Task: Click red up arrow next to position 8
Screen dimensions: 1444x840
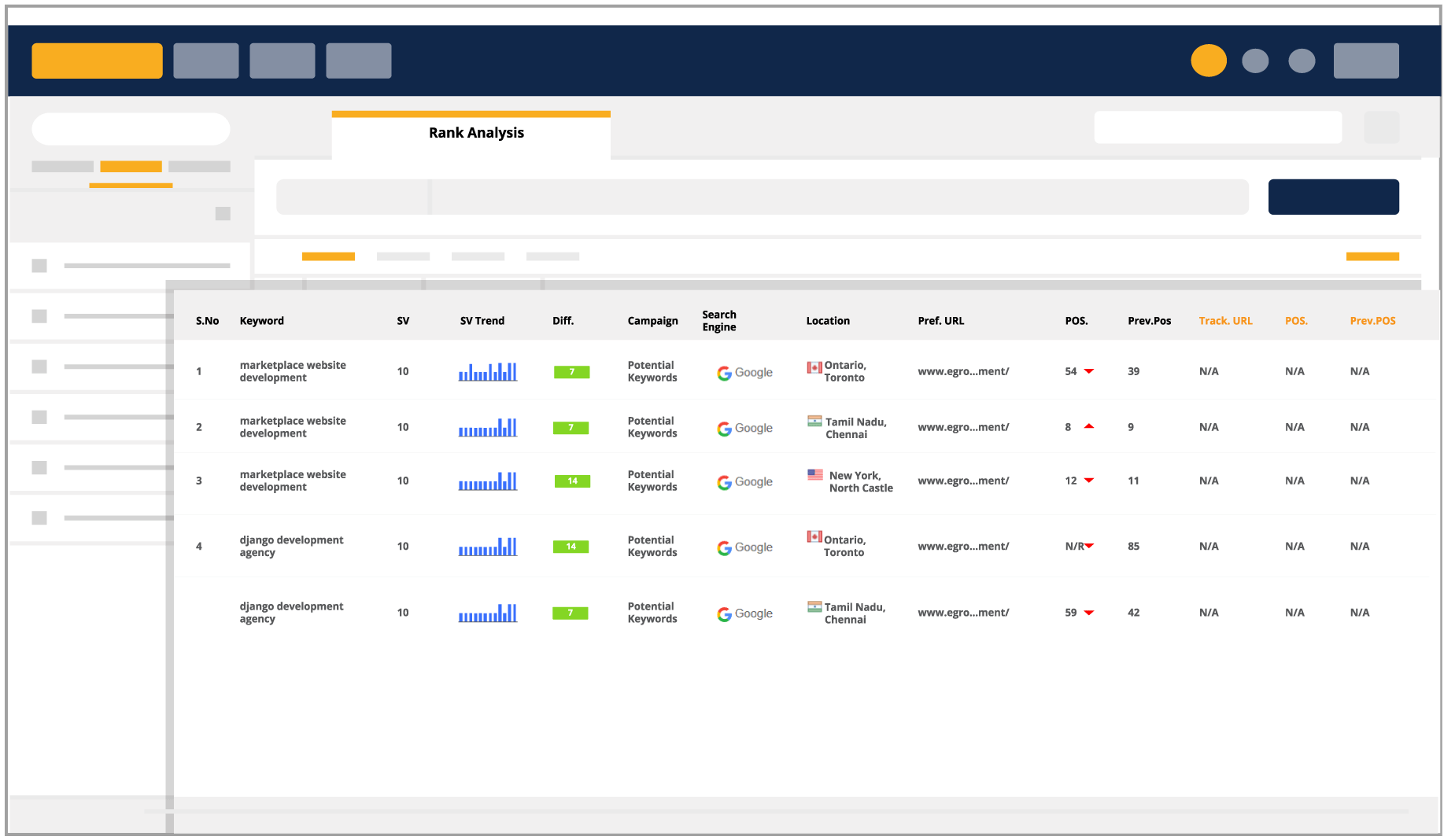Action: [1089, 426]
